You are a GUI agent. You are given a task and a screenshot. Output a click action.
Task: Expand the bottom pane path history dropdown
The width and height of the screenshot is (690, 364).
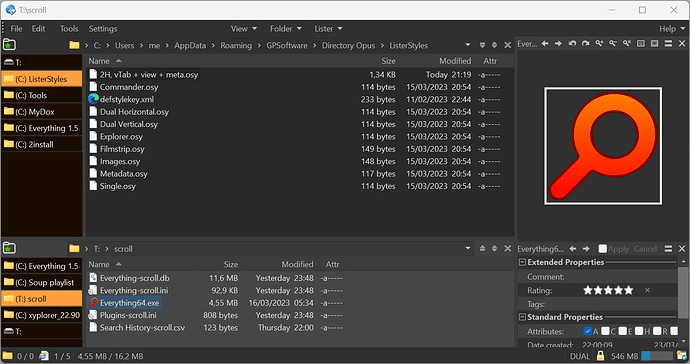[x=467, y=248]
